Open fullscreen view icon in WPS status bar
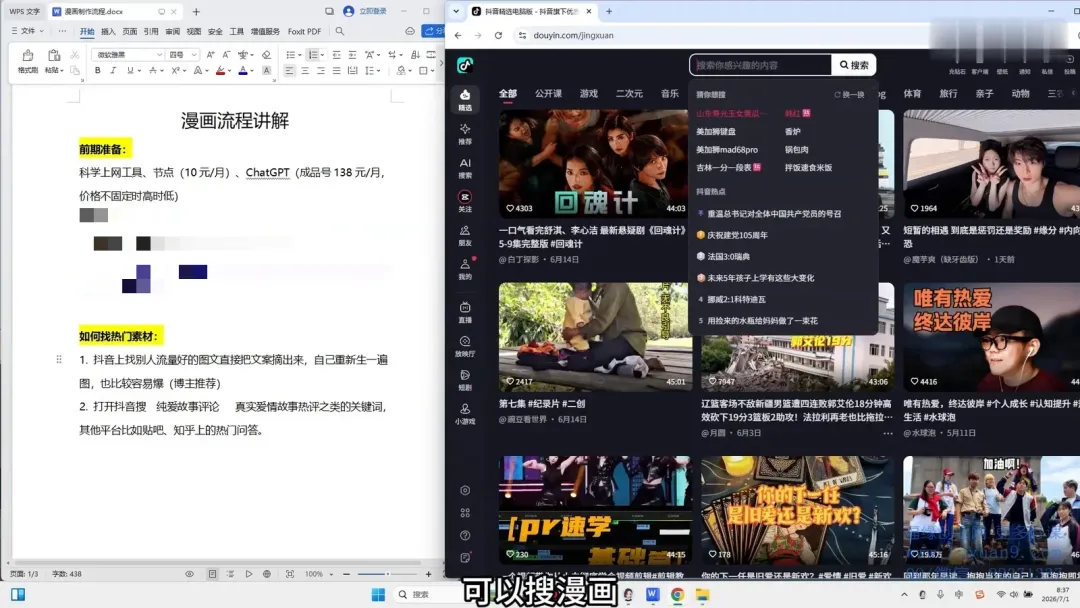This screenshot has width=1080, height=608. pos(290,574)
